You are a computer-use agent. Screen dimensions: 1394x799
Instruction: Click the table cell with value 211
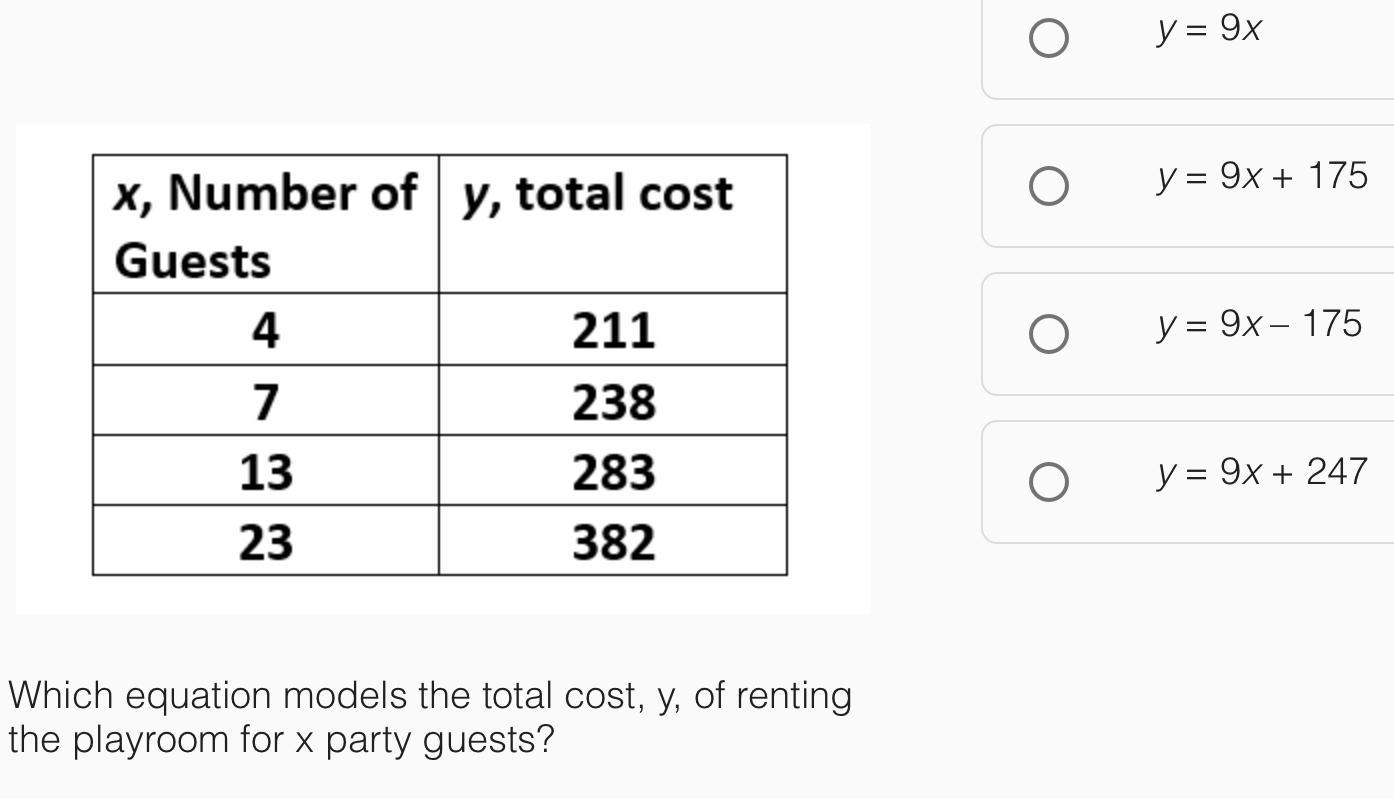[x=613, y=330]
